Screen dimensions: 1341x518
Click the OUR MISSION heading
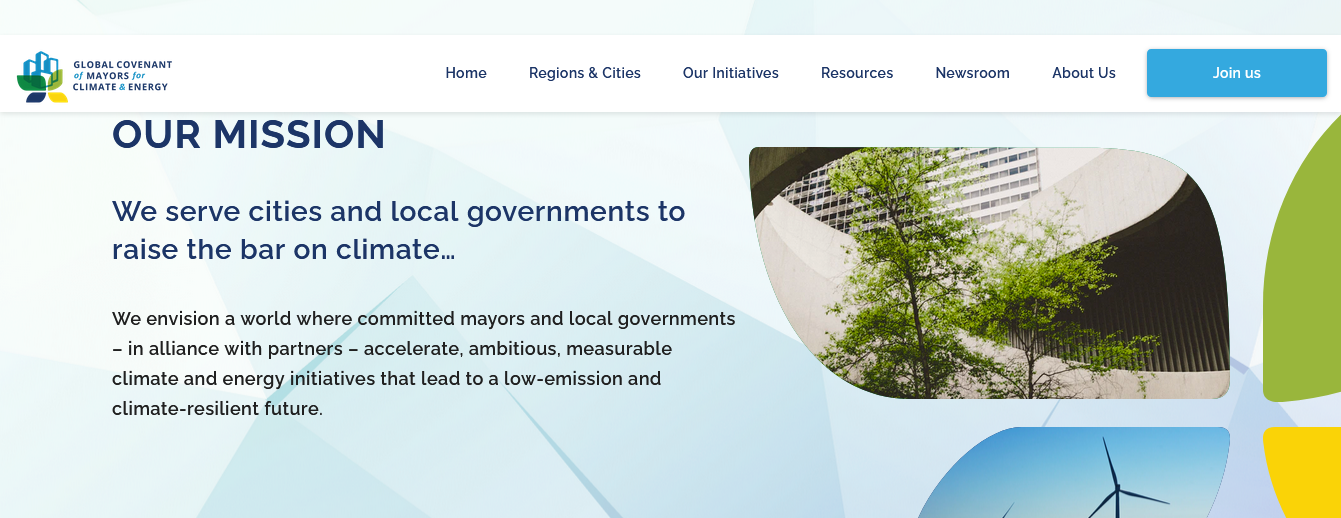coord(249,135)
